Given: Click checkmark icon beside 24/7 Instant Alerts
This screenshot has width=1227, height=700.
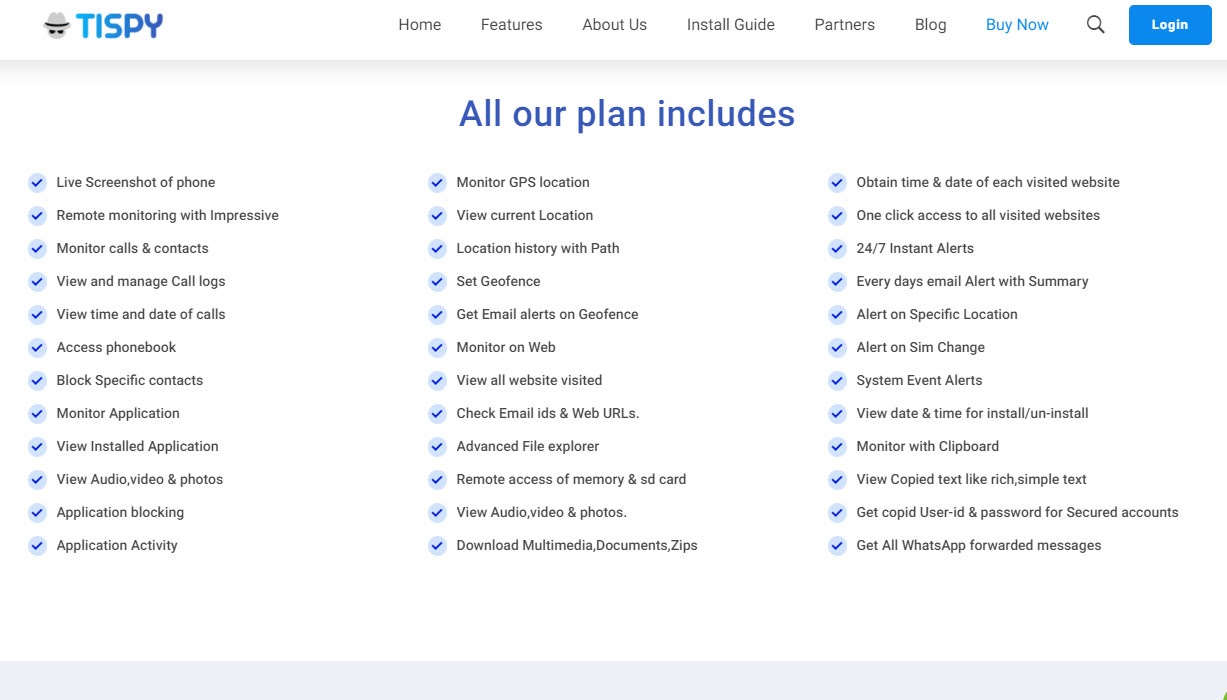Looking at the screenshot, I should (837, 248).
